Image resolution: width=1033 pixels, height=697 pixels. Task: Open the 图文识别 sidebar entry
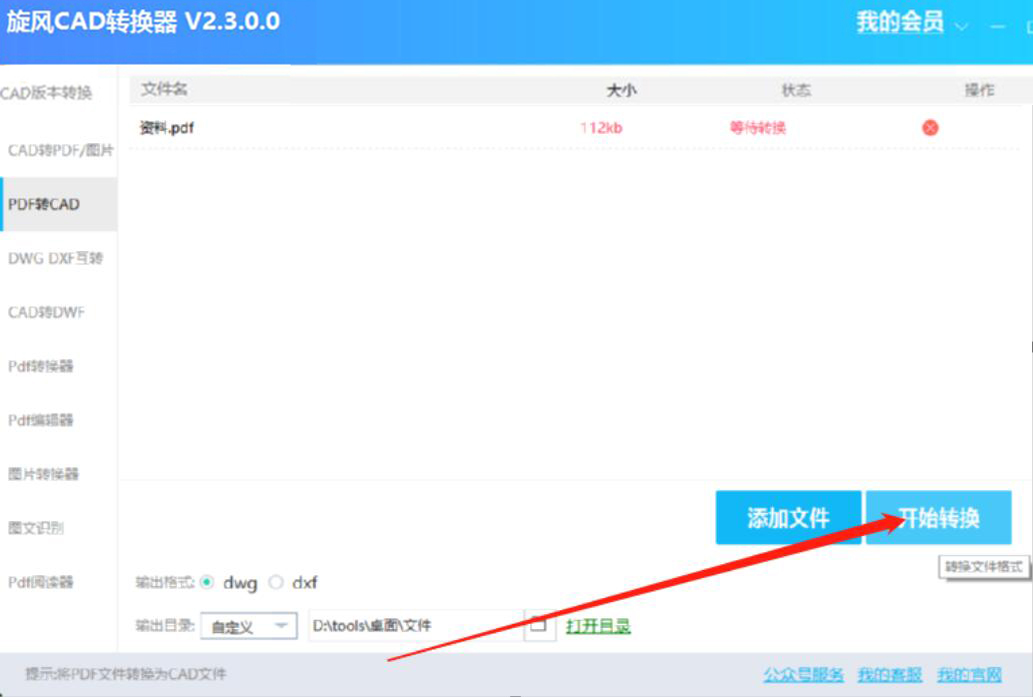point(36,528)
